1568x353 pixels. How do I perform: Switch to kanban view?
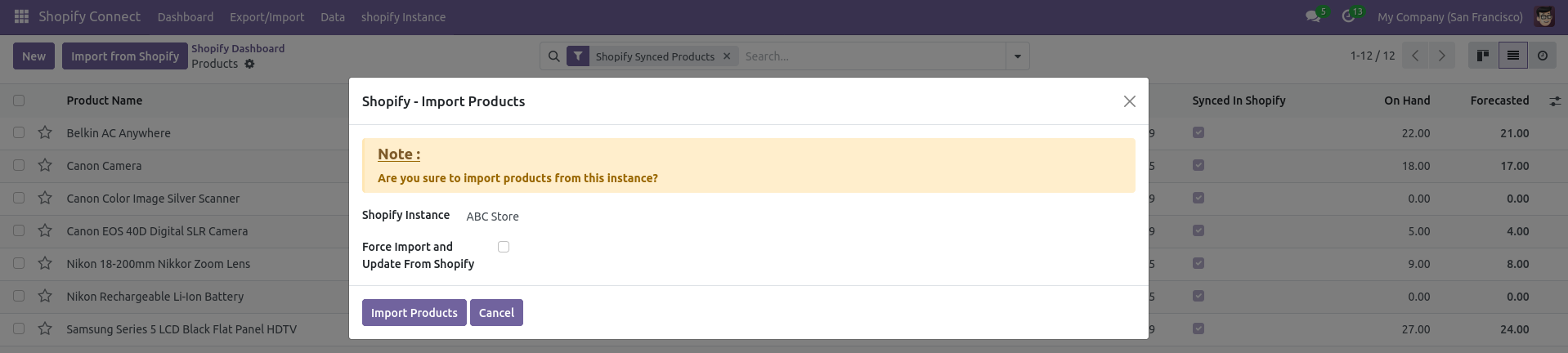(1482, 56)
